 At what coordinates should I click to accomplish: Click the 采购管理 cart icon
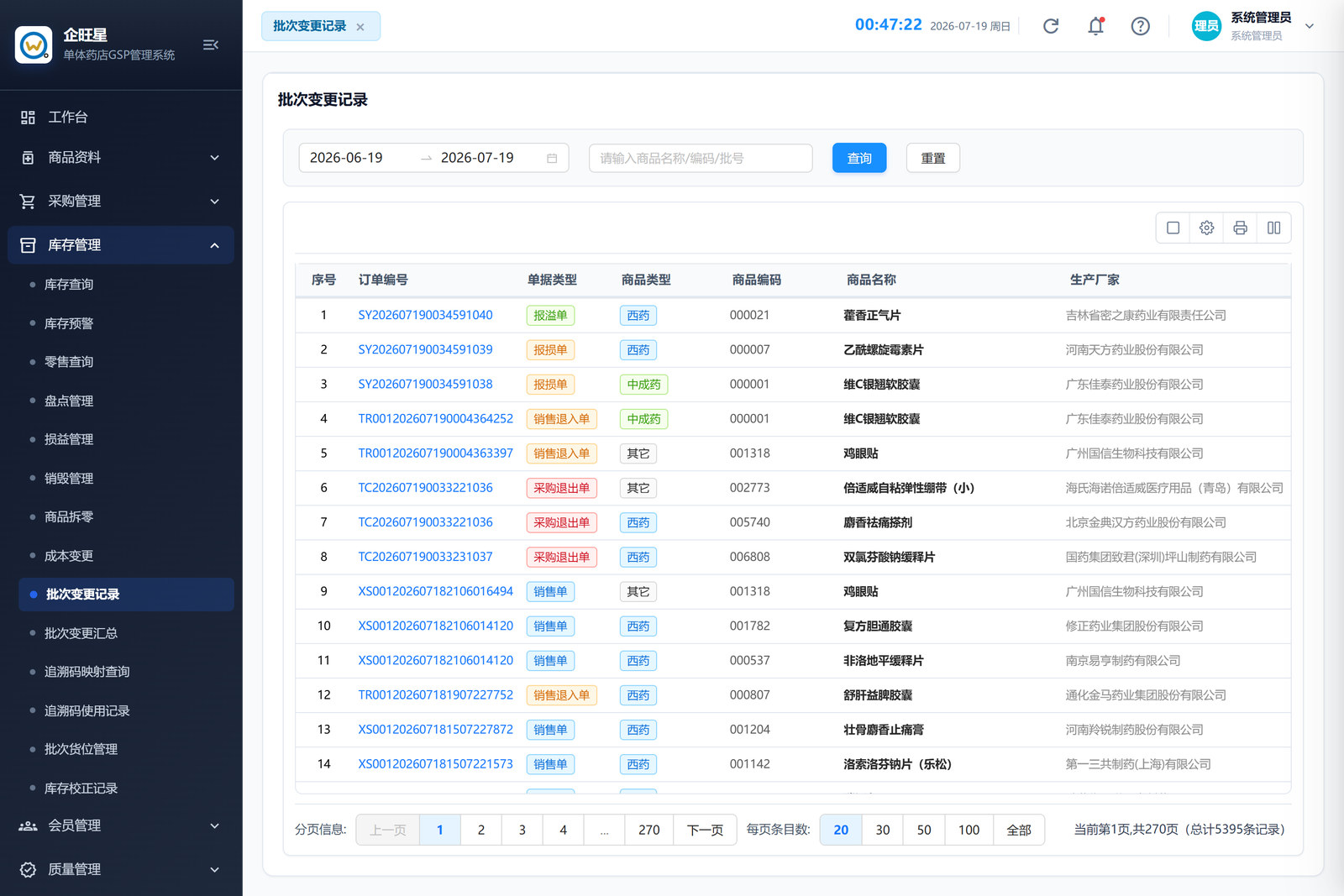pos(28,202)
